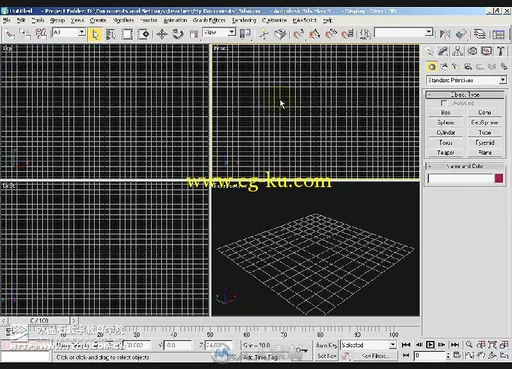This screenshot has height=369, width=512.
Task: Open the Layer Manager
Action: click(x=480, y=34)
